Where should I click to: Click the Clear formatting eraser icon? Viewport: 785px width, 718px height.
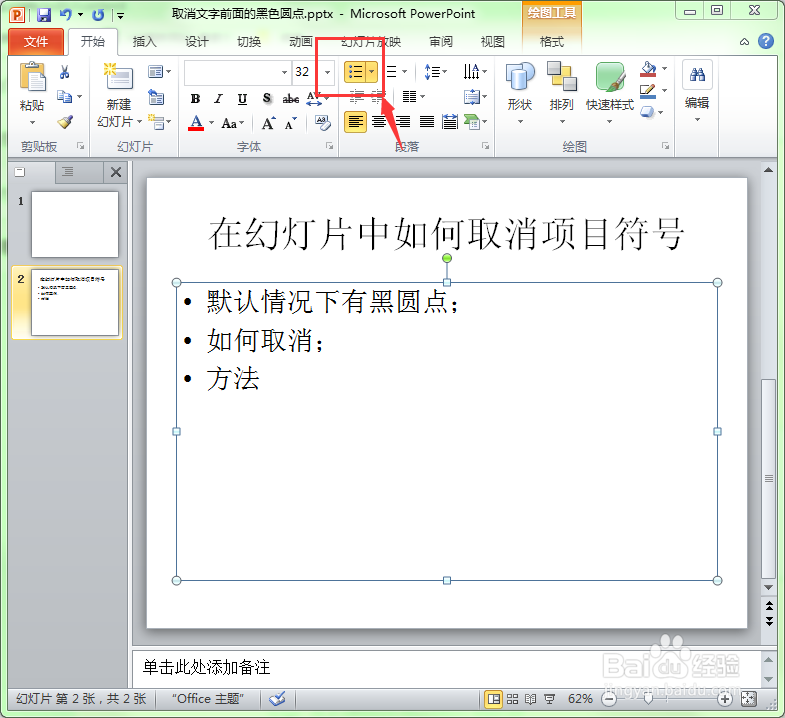point(322,123)
